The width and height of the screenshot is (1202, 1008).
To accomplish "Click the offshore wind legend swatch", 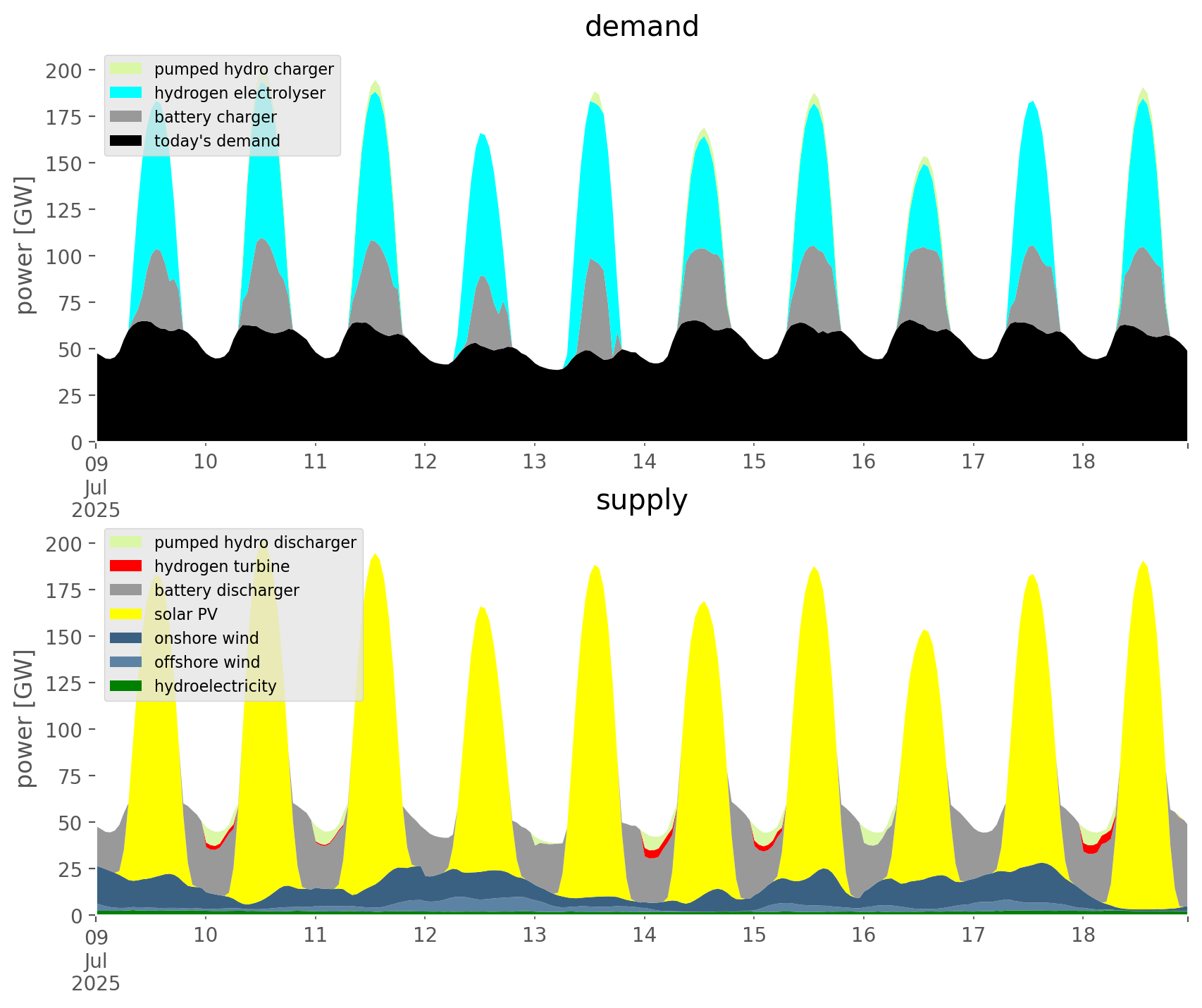I will point(126,662).
